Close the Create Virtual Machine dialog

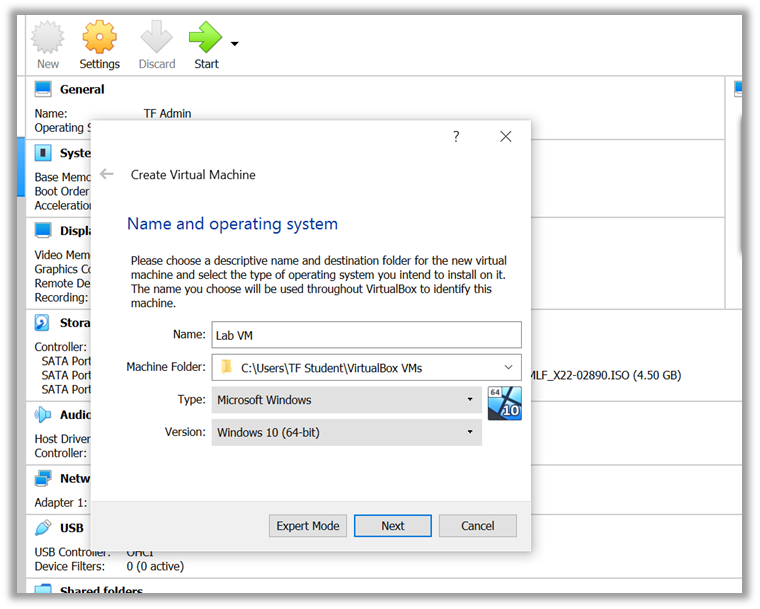tap(506, 136)
